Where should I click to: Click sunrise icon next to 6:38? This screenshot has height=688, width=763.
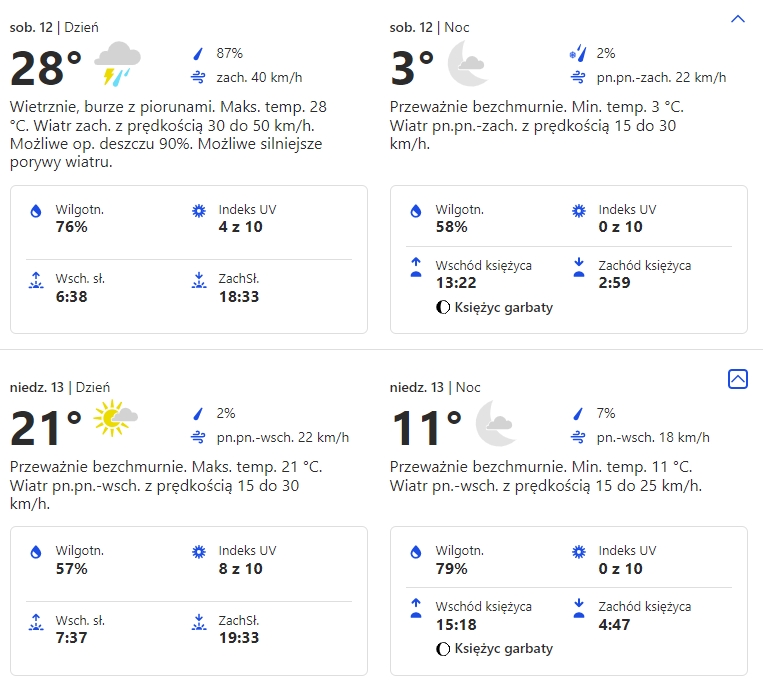37,281
